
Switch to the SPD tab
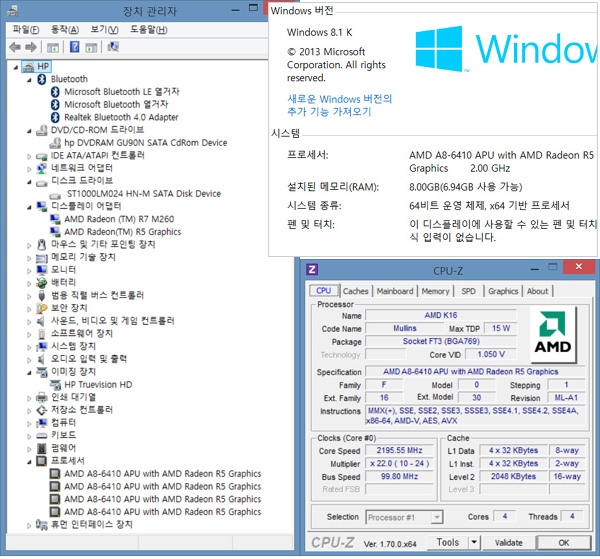point(468,291)
